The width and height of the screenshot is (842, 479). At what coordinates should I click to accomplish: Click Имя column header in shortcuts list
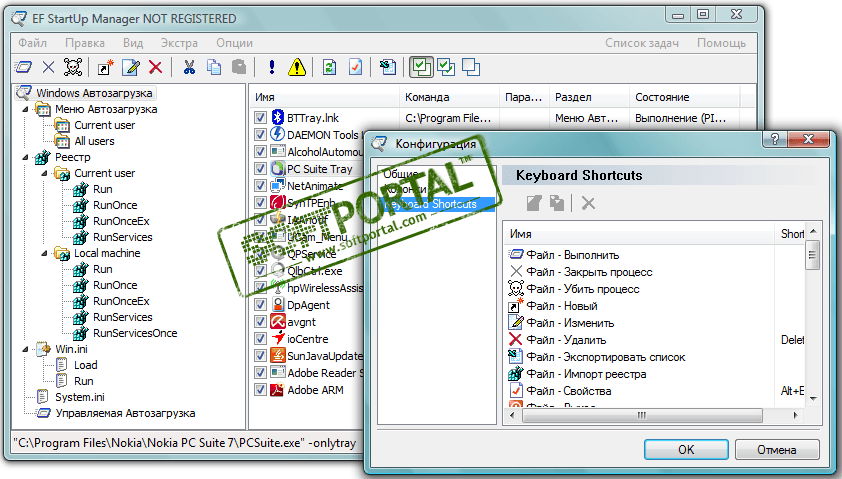point(640,234)
